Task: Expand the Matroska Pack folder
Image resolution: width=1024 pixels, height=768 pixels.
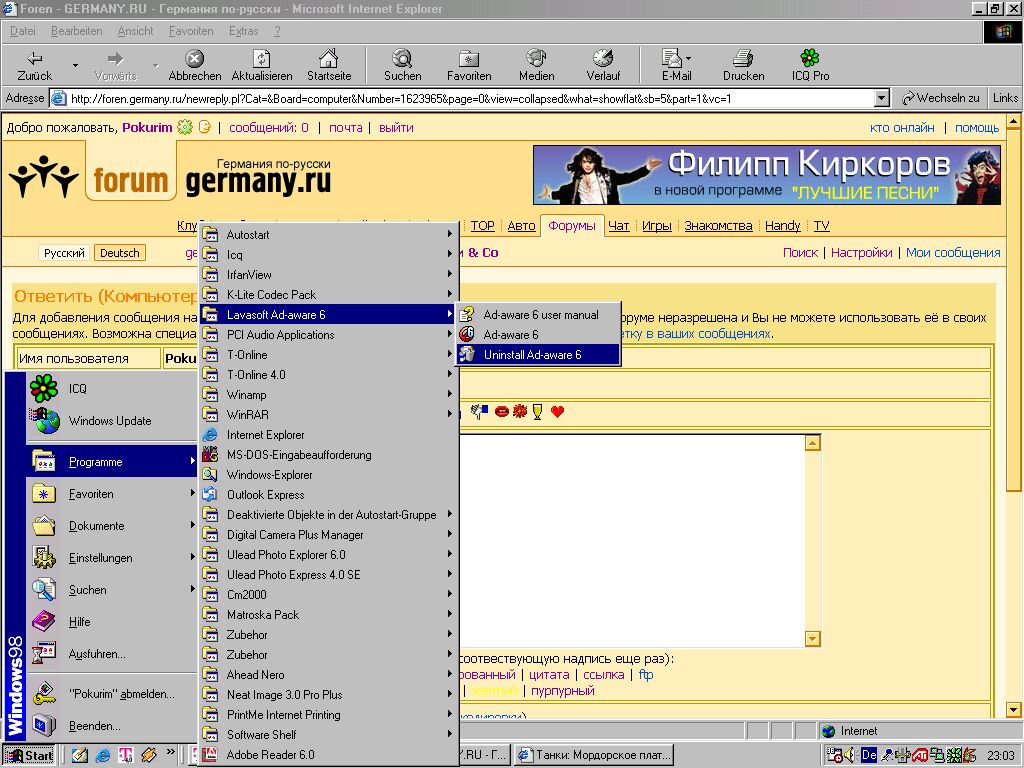Action: [x=328, y=615]
